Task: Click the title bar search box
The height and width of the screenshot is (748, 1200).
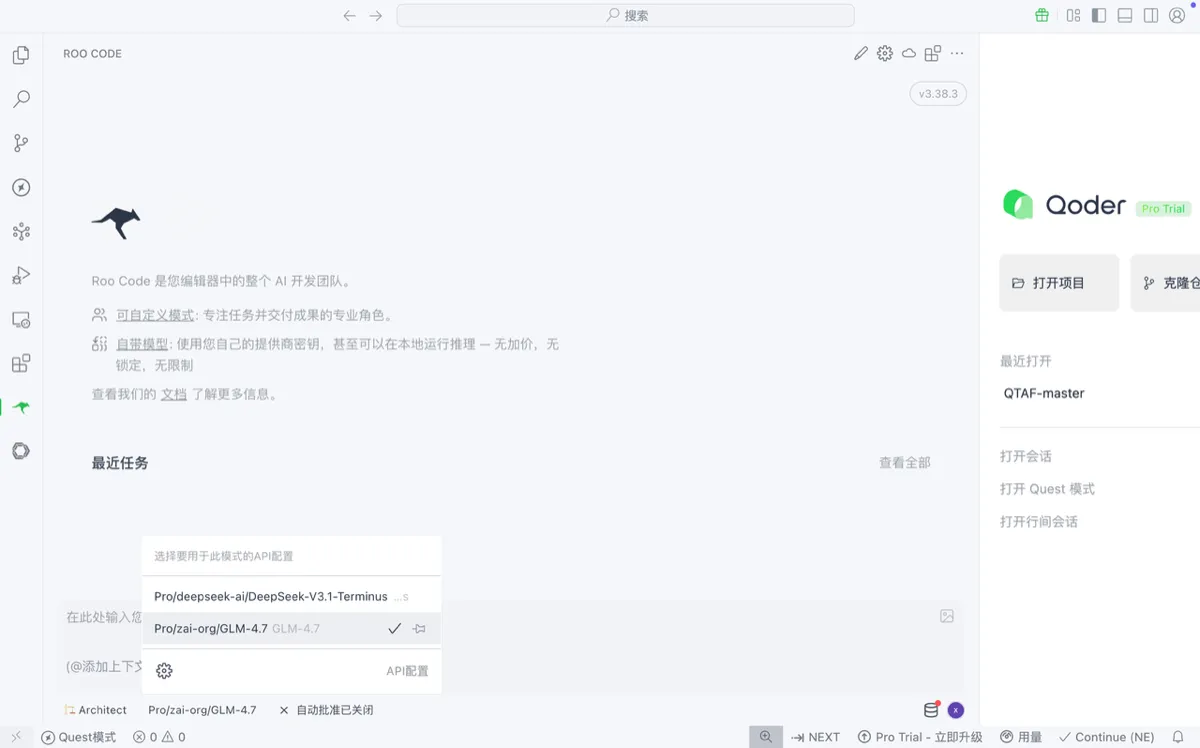Action: click(x=625, y=15)
